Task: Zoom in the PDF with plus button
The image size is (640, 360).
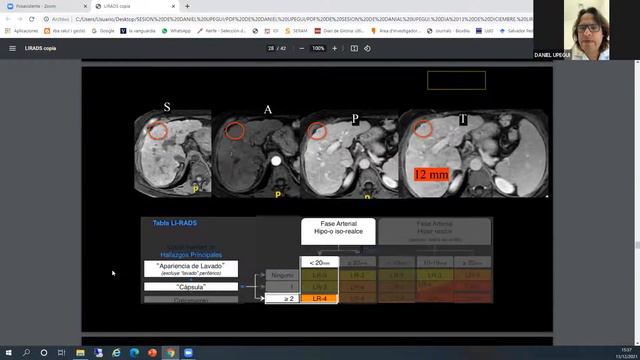Action: point(335,48)
